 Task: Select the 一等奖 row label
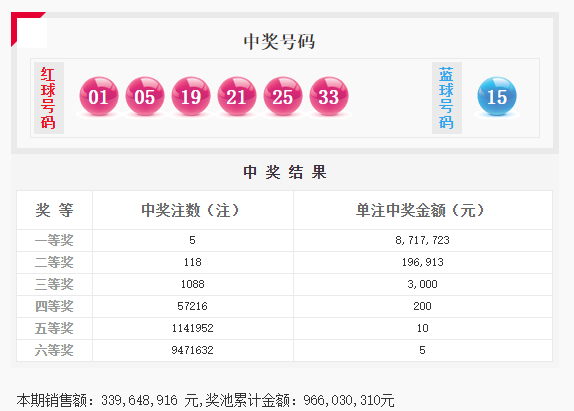tap(54, 240)
